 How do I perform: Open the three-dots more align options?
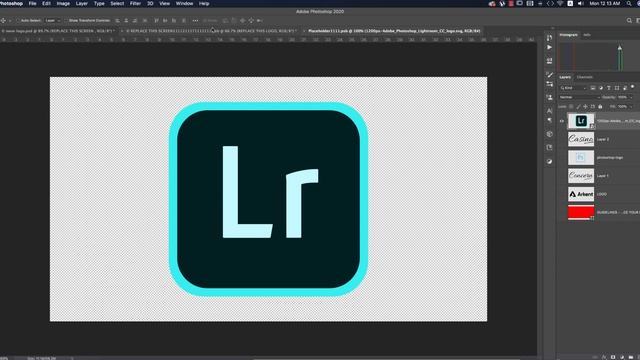[x=195, y=20]
